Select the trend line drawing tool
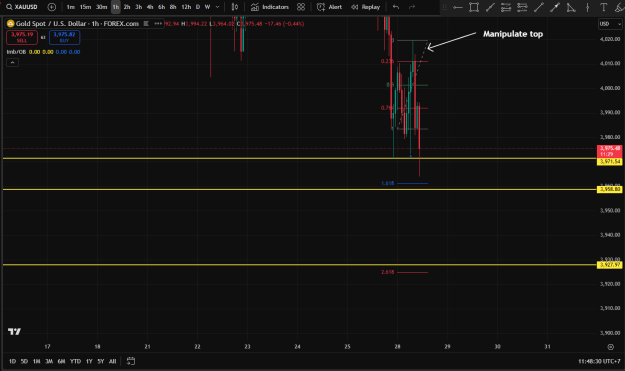This screenshot has height=371, width=625. point(490,7)
